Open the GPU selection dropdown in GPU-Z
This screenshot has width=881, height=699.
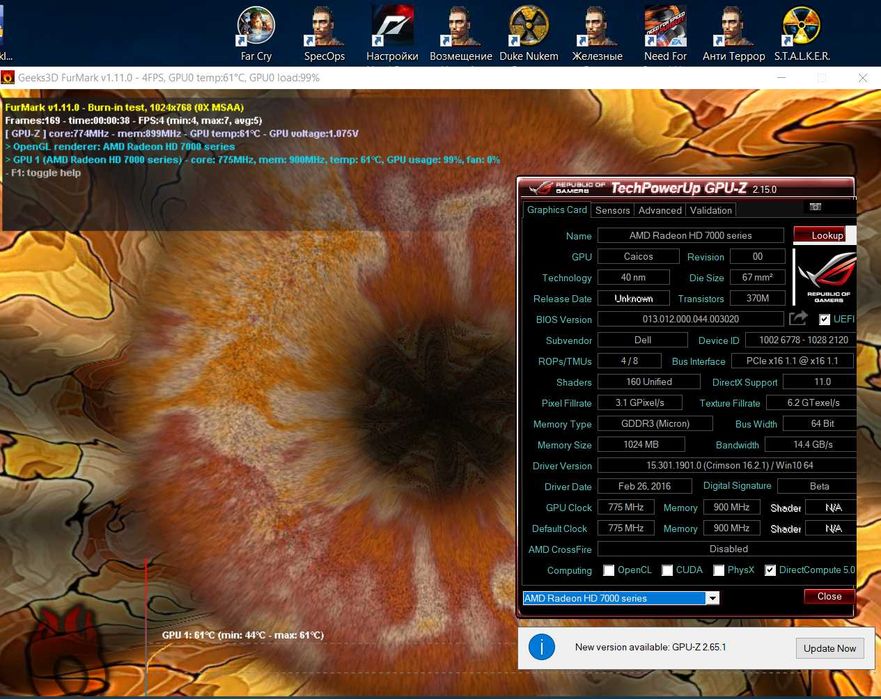coord(712,598)
